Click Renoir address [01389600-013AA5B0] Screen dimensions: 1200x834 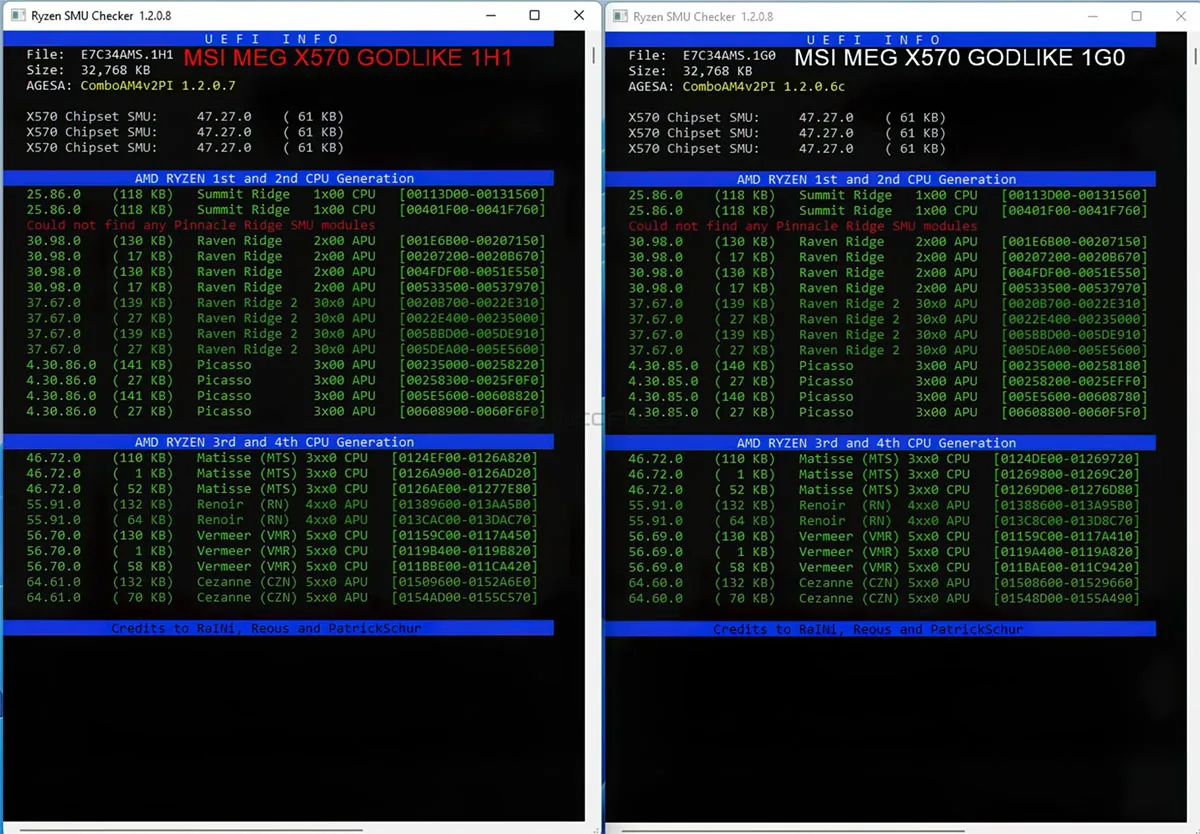tap(464, 504)
